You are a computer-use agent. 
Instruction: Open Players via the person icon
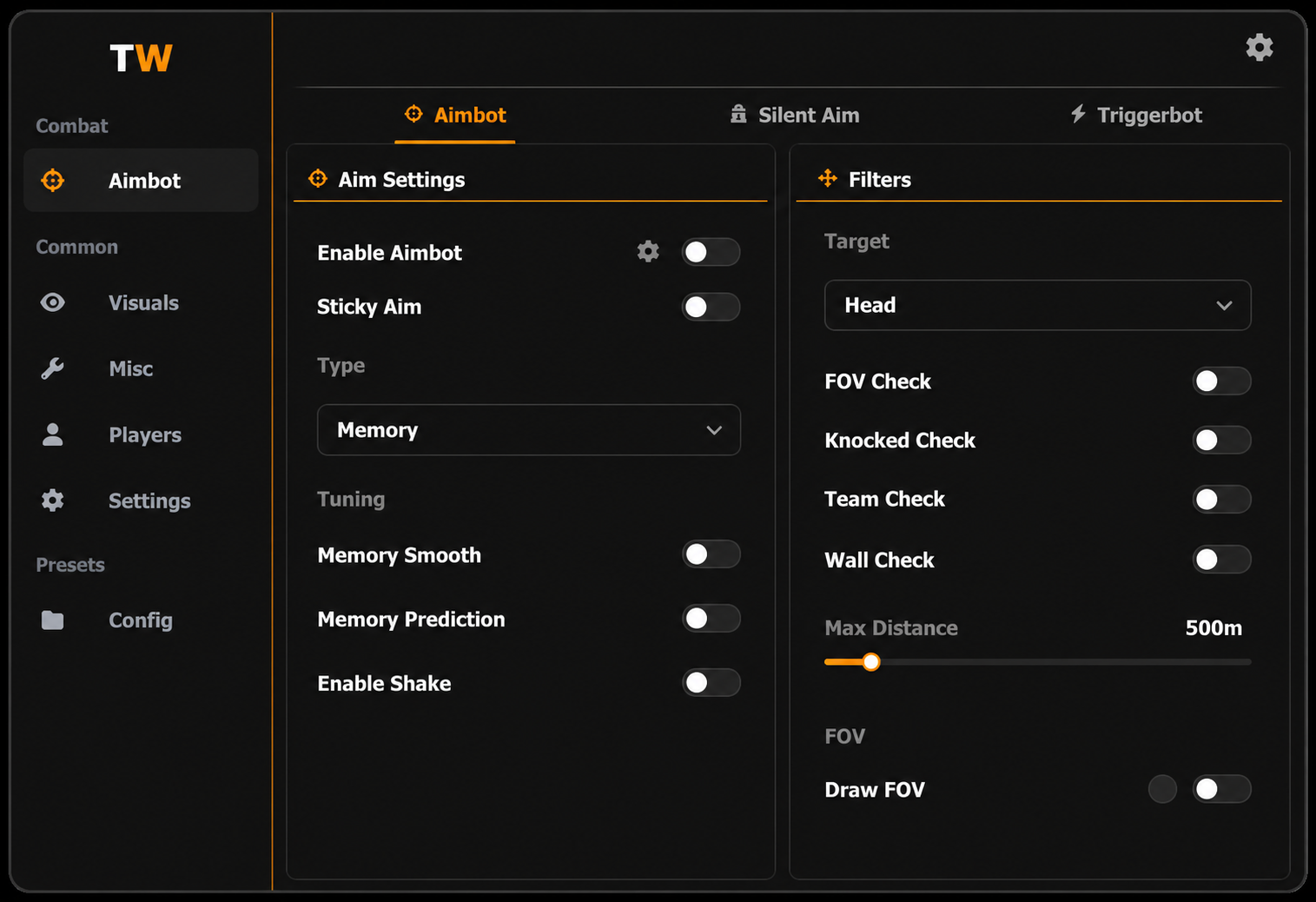pos(53,434)
